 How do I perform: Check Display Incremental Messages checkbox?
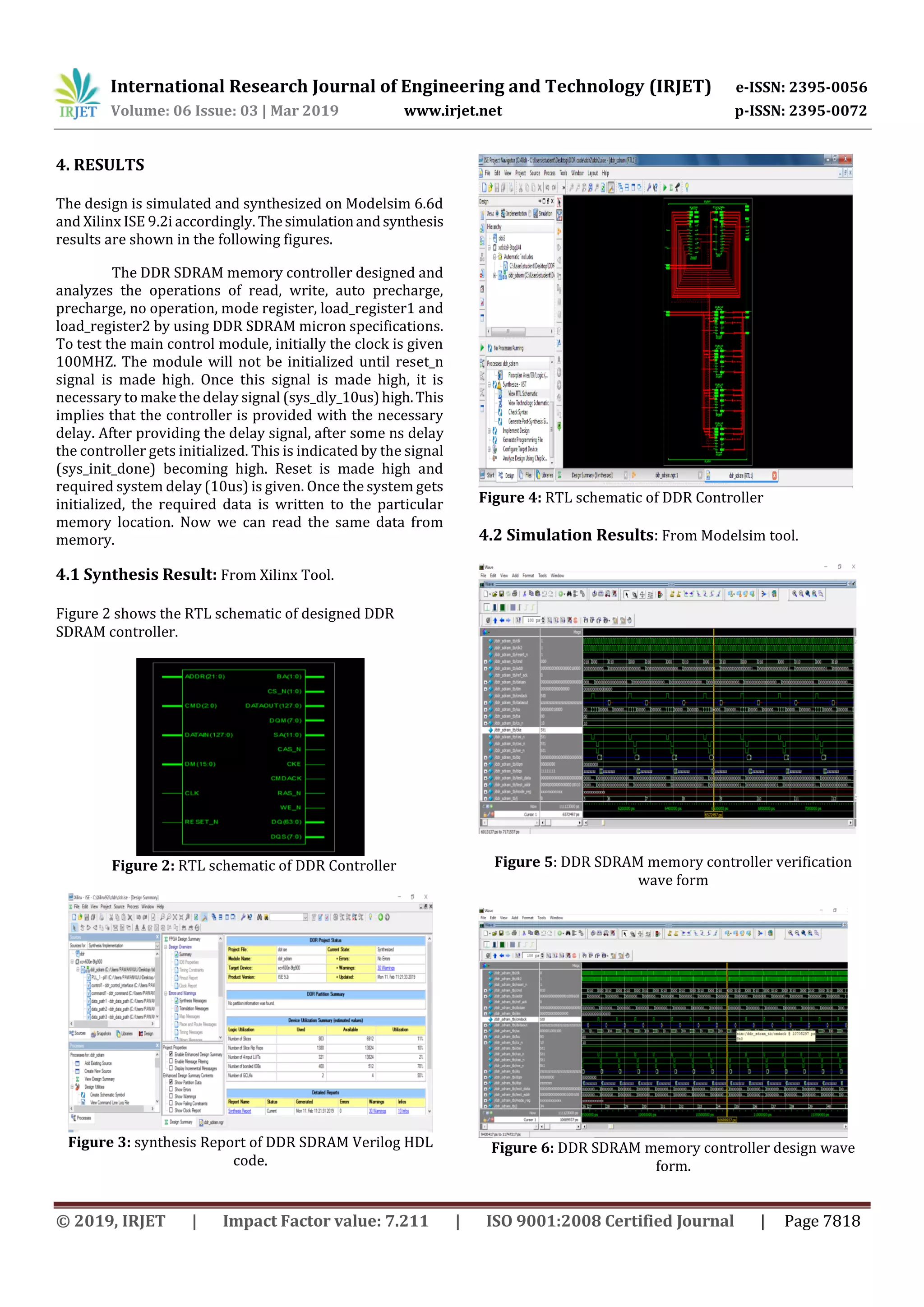[171, 1068]
